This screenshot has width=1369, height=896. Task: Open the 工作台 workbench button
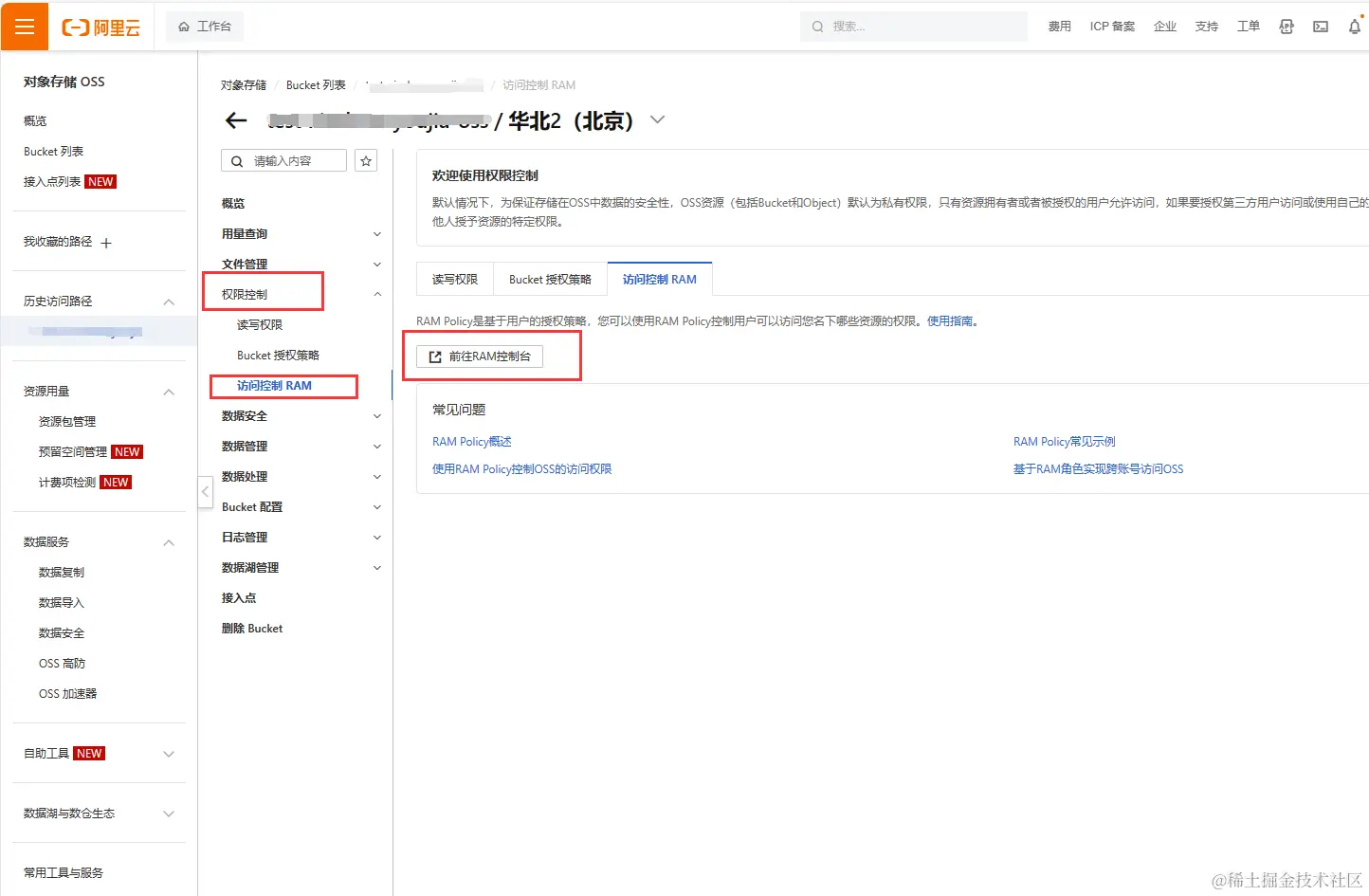[205, 27]
